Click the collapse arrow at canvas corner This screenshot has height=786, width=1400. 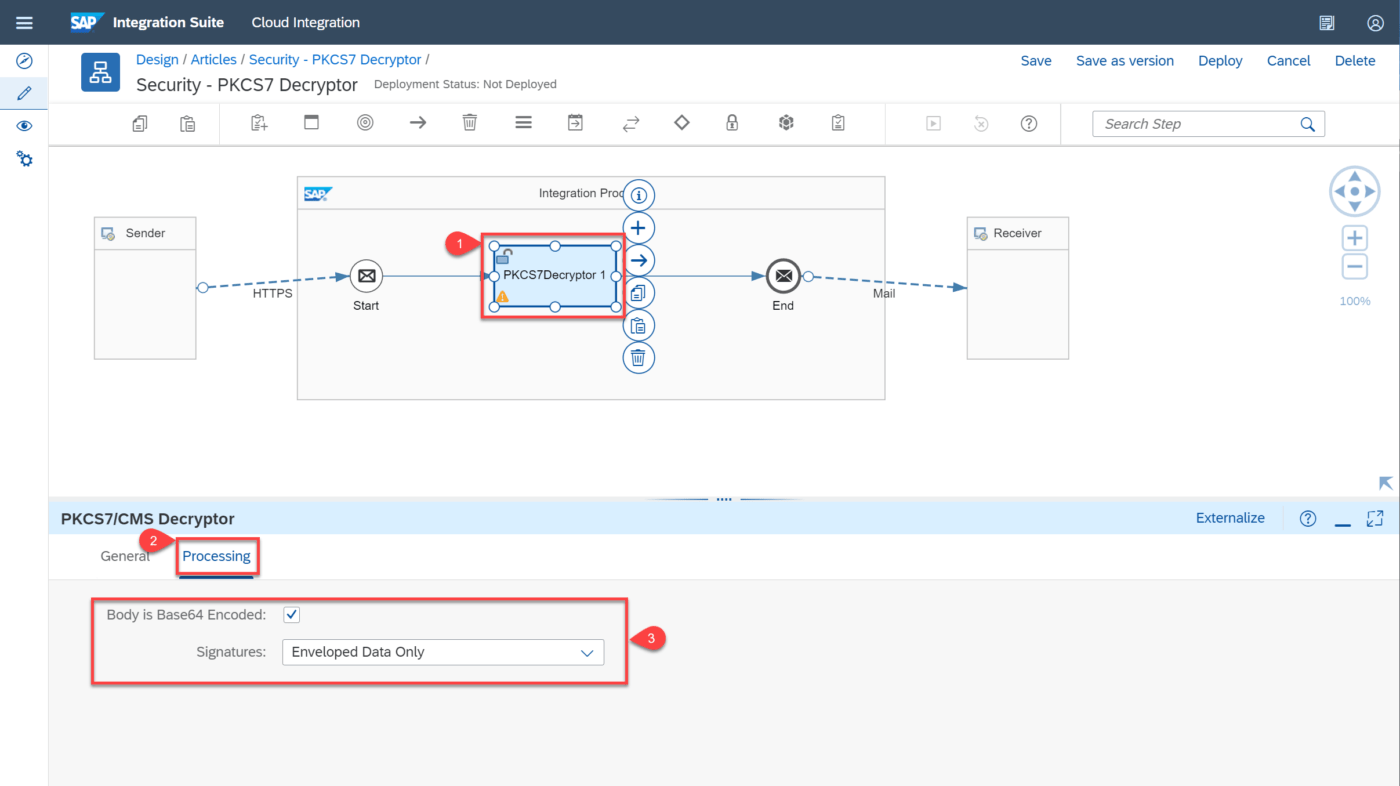click(x=1385, y=483)
